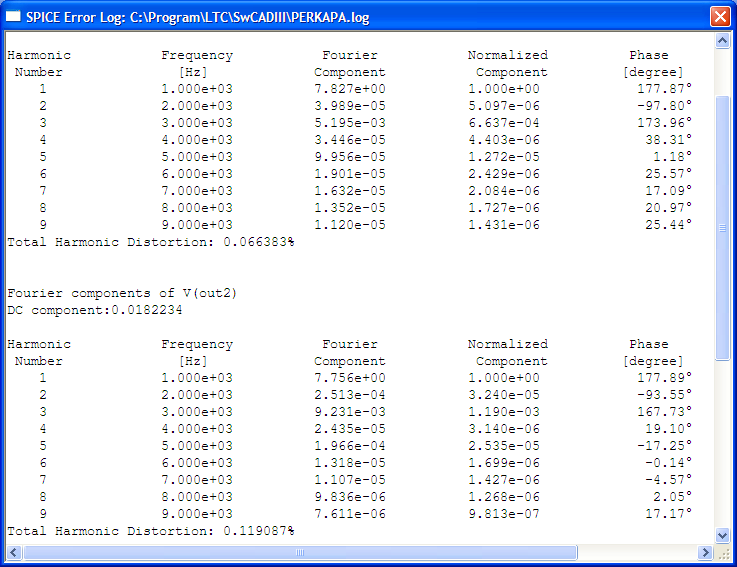Click normalized component value 5.097e-06
Viewport: 737px width, 567px height.
(504, 106)
